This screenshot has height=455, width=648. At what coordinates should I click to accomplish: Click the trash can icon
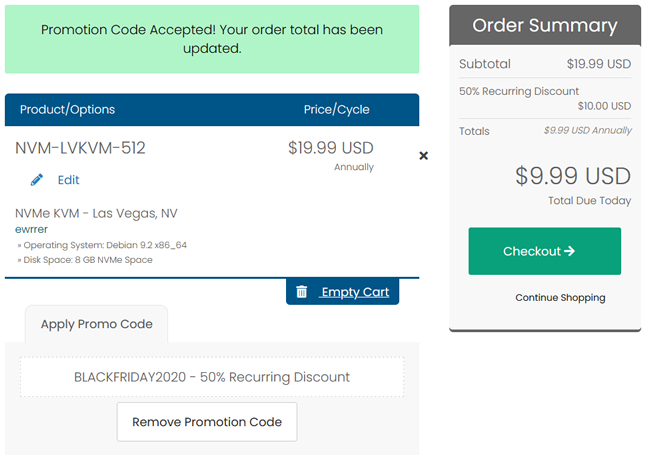pyautogui.click(x=301, y=292)
